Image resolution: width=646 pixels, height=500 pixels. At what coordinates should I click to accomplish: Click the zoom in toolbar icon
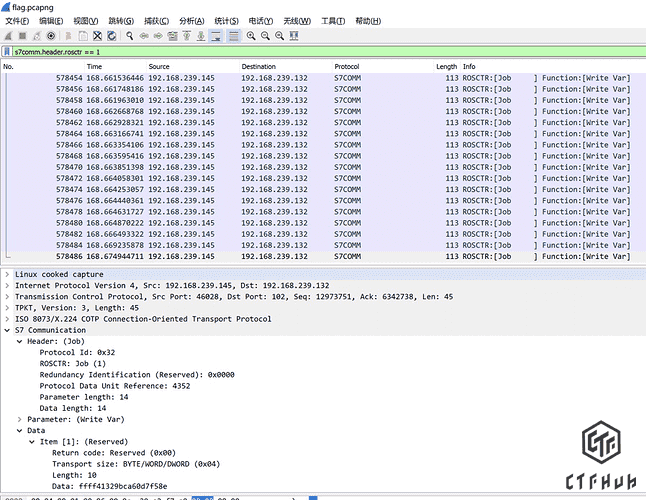tap(250, 36)
